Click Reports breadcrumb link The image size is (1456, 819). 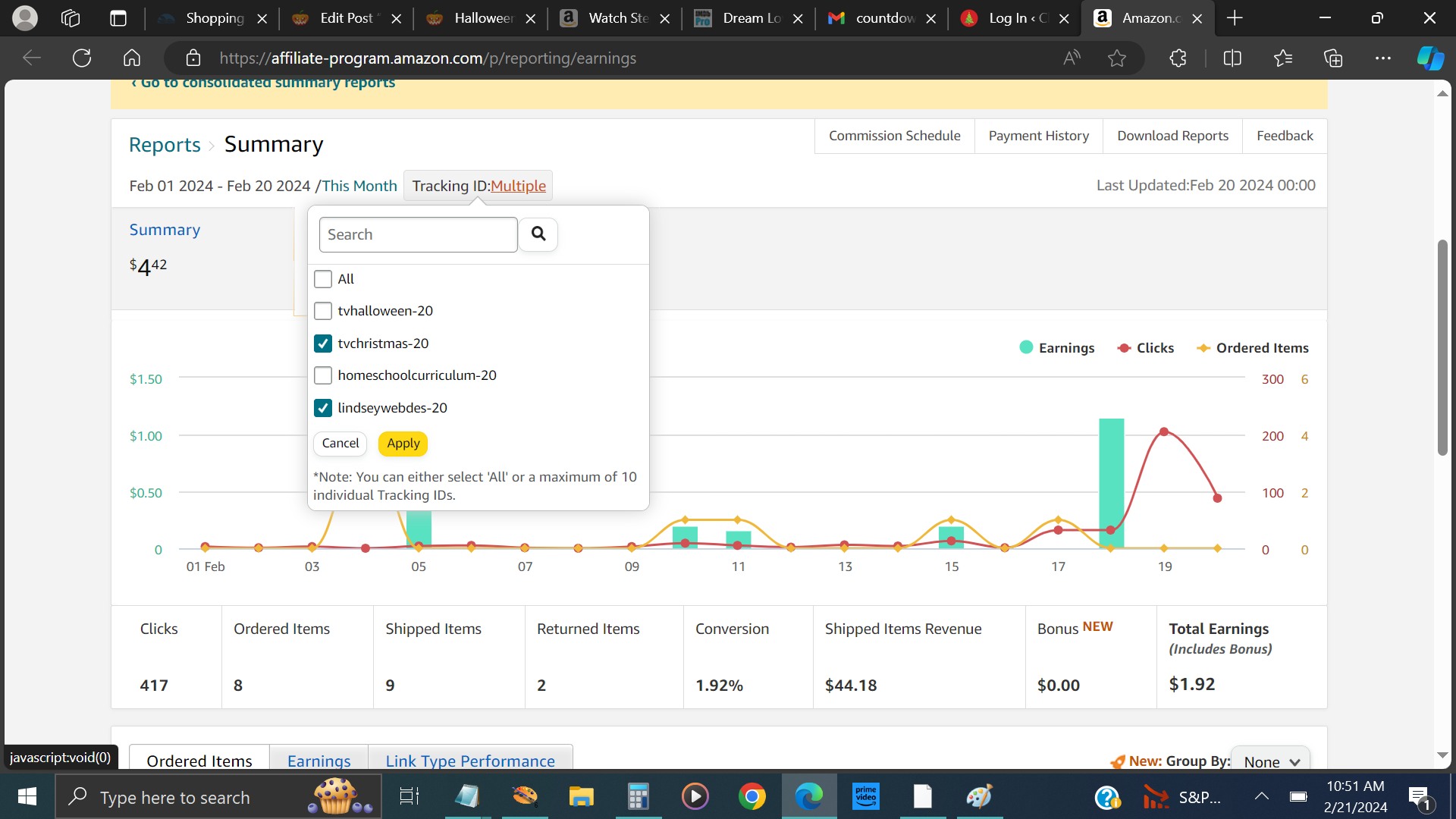pos(165,144)
